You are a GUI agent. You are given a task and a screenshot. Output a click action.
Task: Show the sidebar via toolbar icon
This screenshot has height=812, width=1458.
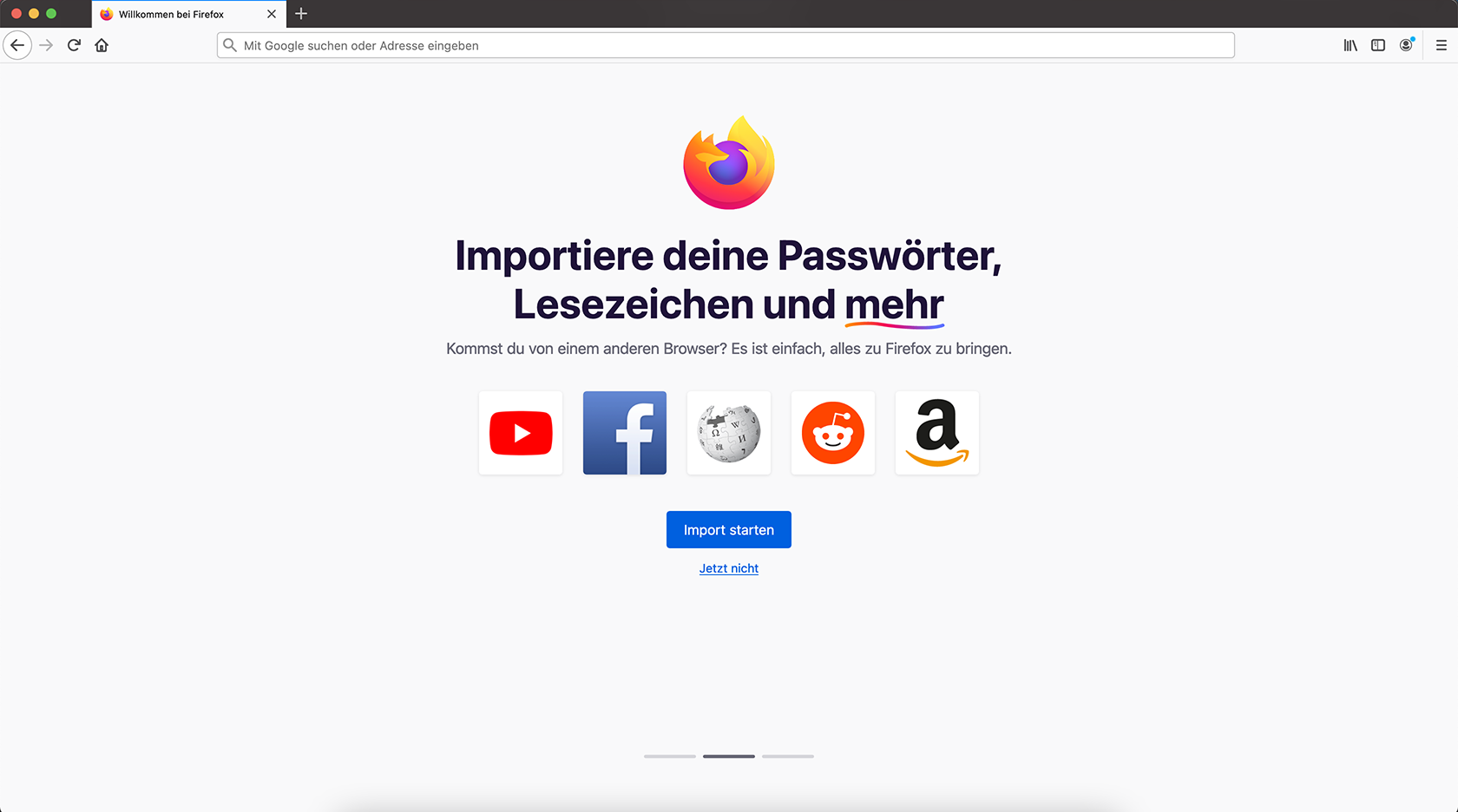point(1378,45)
